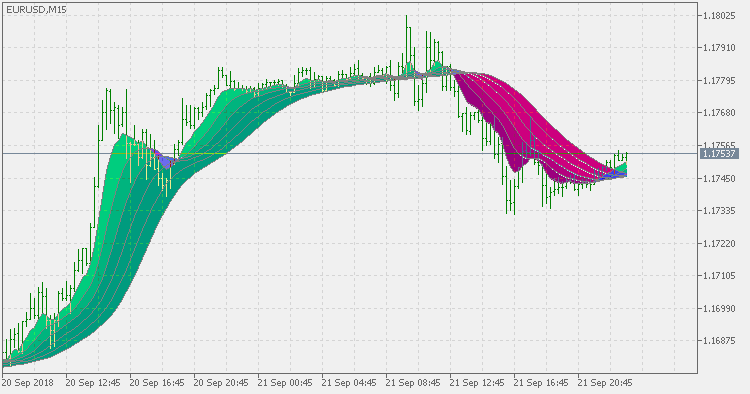Click the 20 Sep 12:45 time label
This screenshot has height=394, width=750.
click(x=93, y=383)
